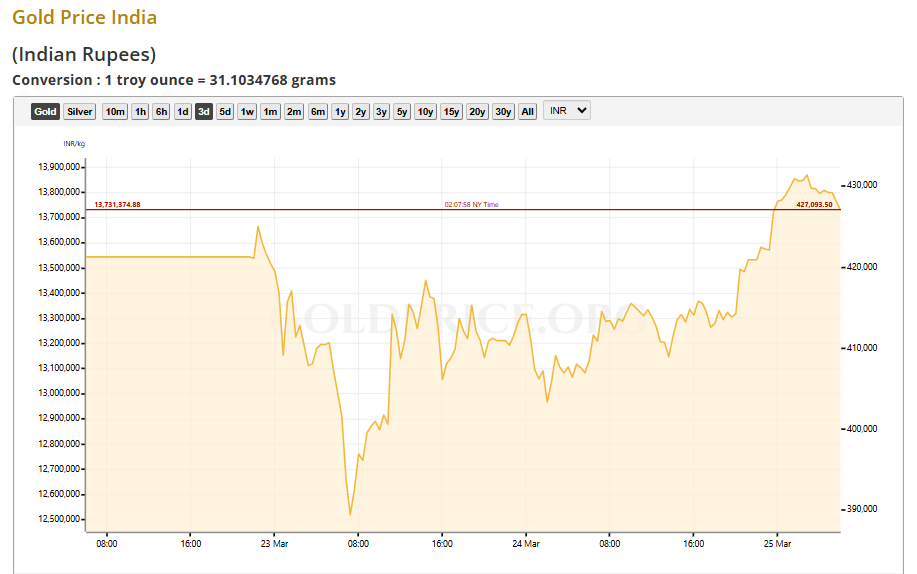Click the troy ounce conversion text
This screenshot has width=917, height=574.
(174, 80)
